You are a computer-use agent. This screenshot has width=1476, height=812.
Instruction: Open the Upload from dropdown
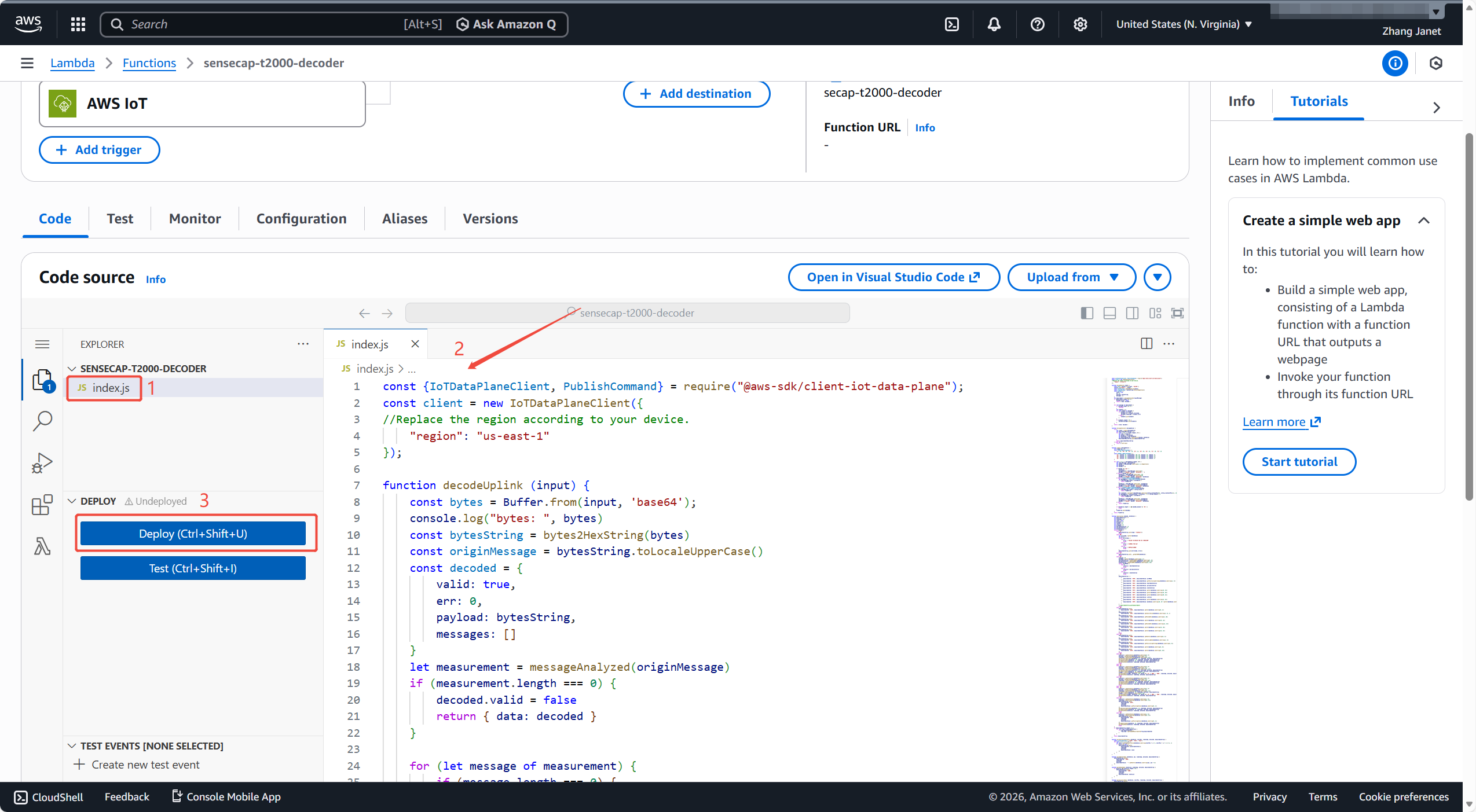coord(1071,277)
